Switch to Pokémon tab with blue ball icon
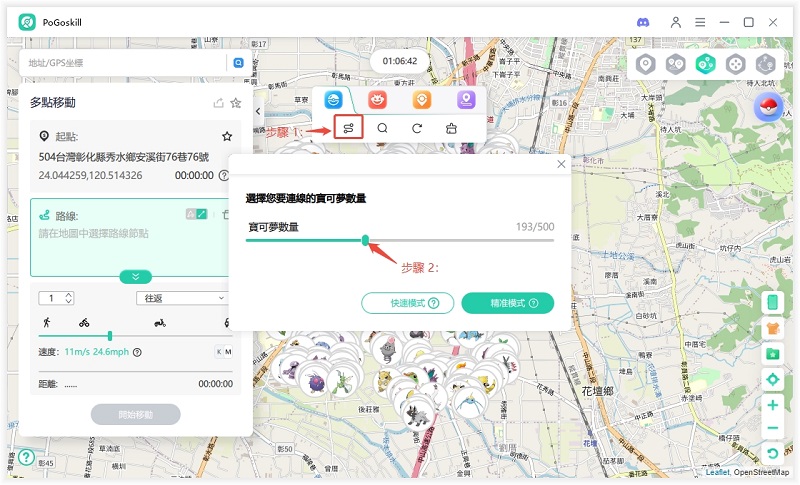This screenshot has width=800, height=485. click(333, 99)
